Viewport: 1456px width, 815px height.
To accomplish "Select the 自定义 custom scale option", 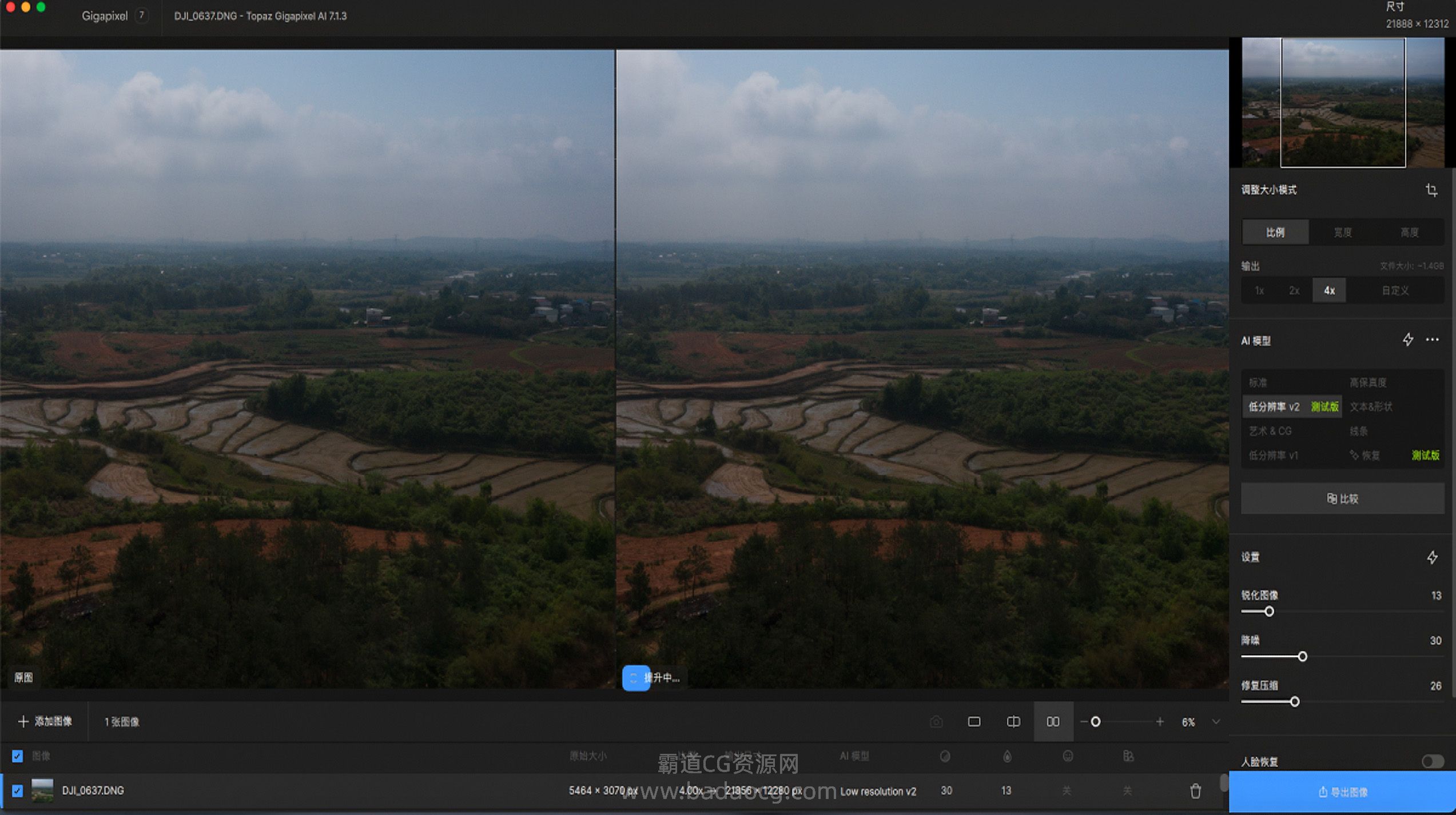I will tap(1395, 290).
